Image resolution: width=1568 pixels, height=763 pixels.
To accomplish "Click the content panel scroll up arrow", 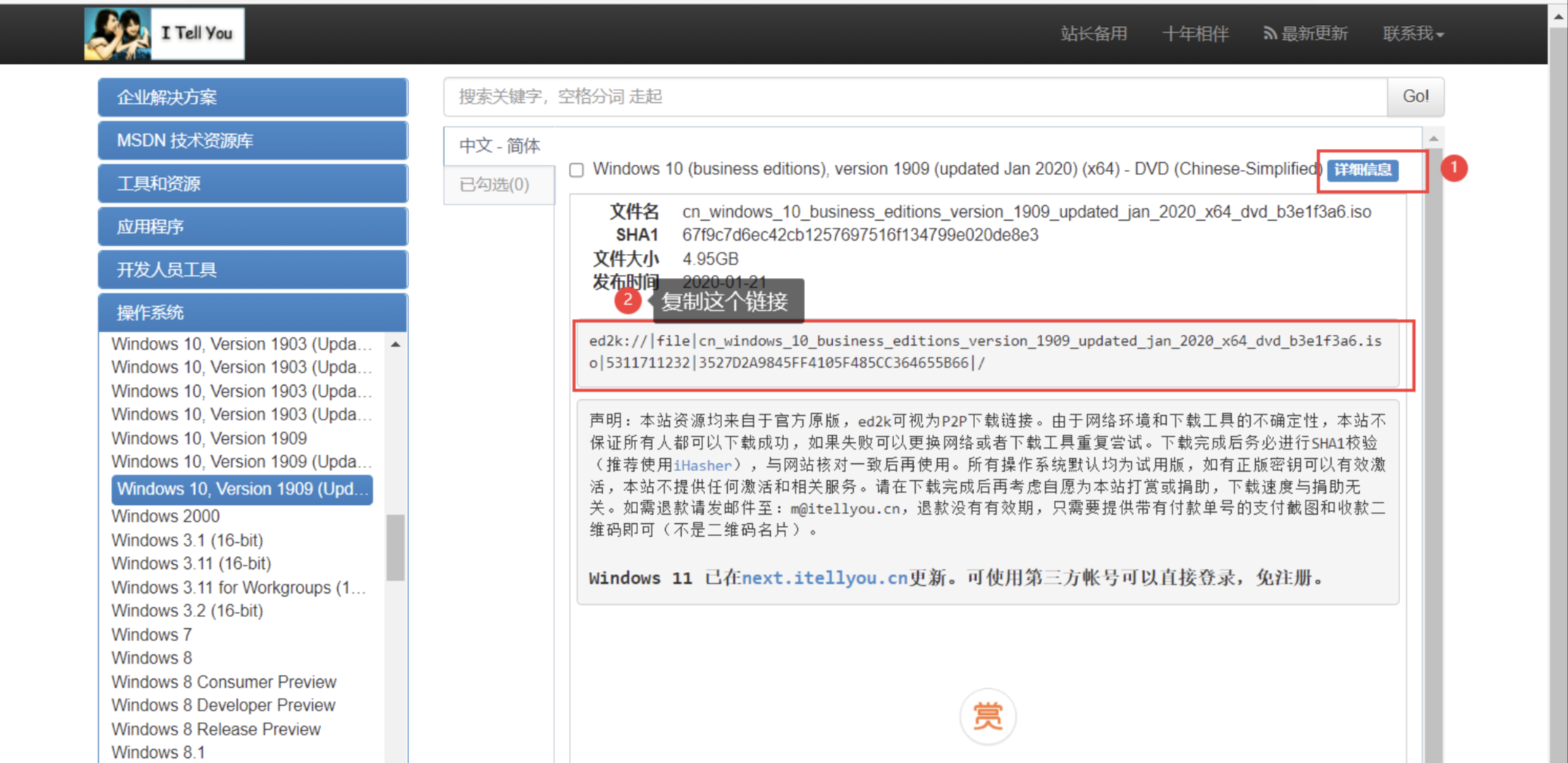I will [1434, 138].
